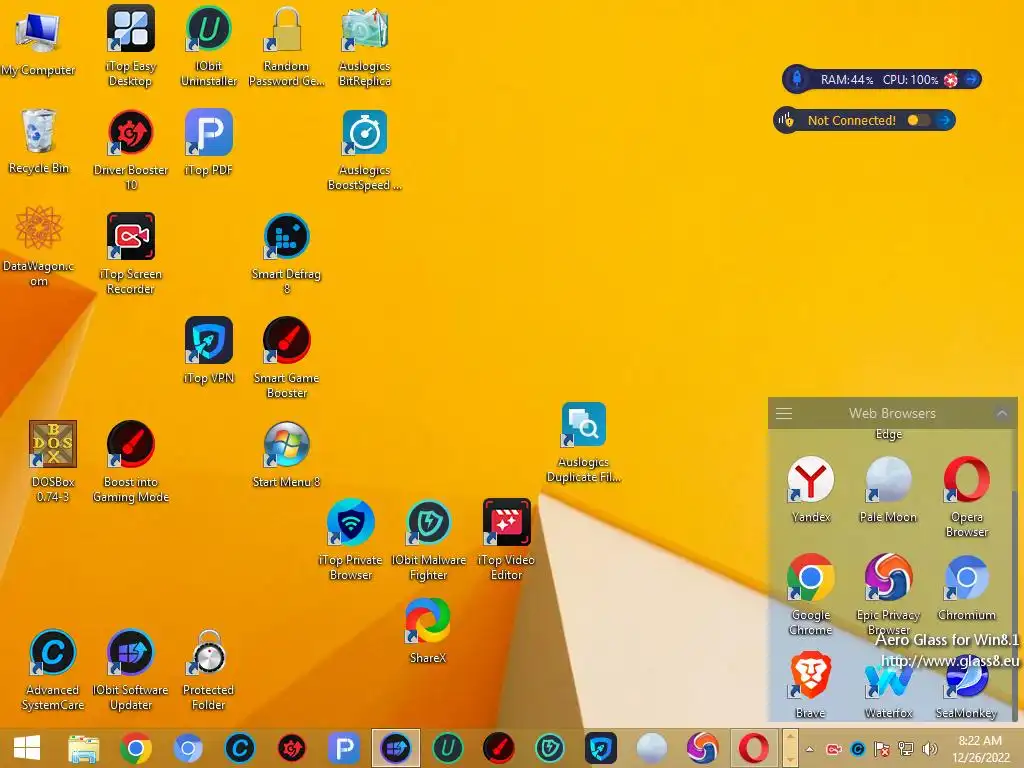Screen dimensions: 1024x768
Task: Open Chromium from the taskbar
Action: [187, 748]
